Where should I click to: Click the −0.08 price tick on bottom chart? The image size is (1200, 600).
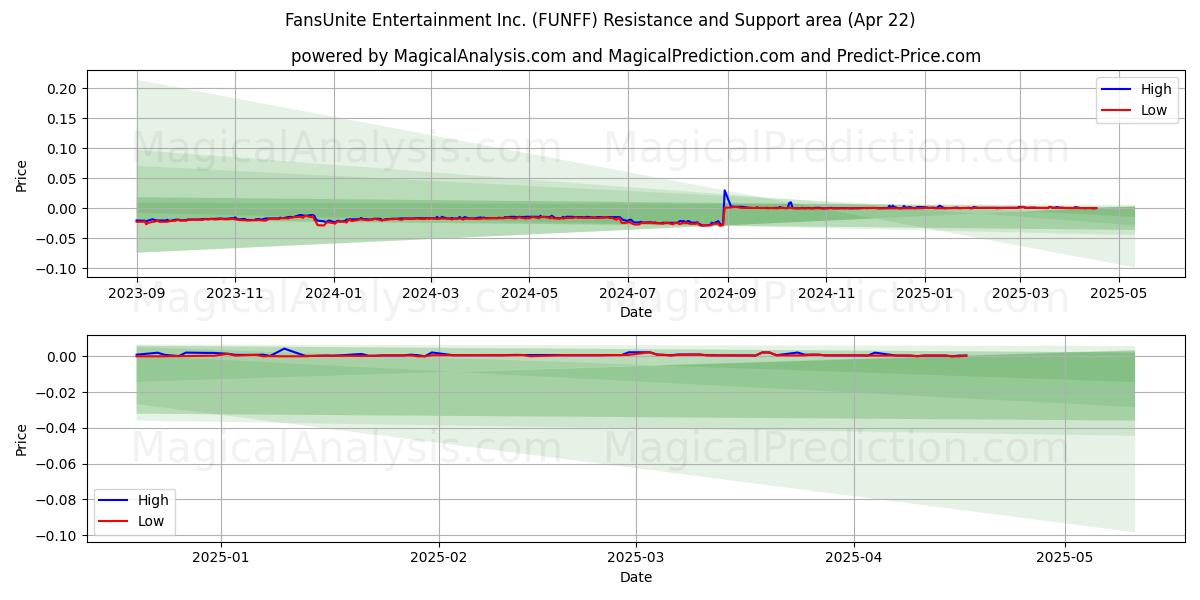(56, 500)
